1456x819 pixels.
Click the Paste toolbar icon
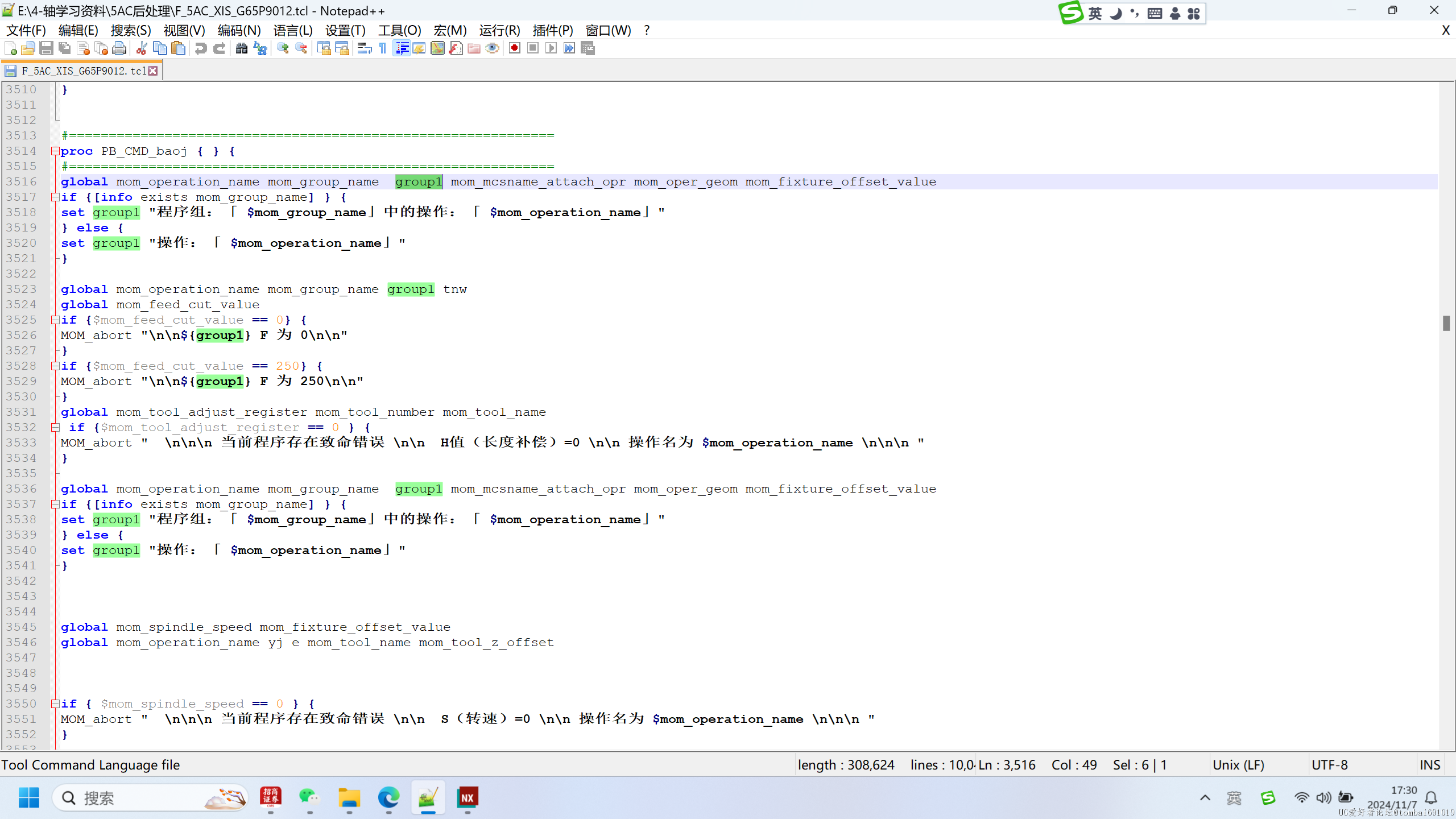coord(179,48)
